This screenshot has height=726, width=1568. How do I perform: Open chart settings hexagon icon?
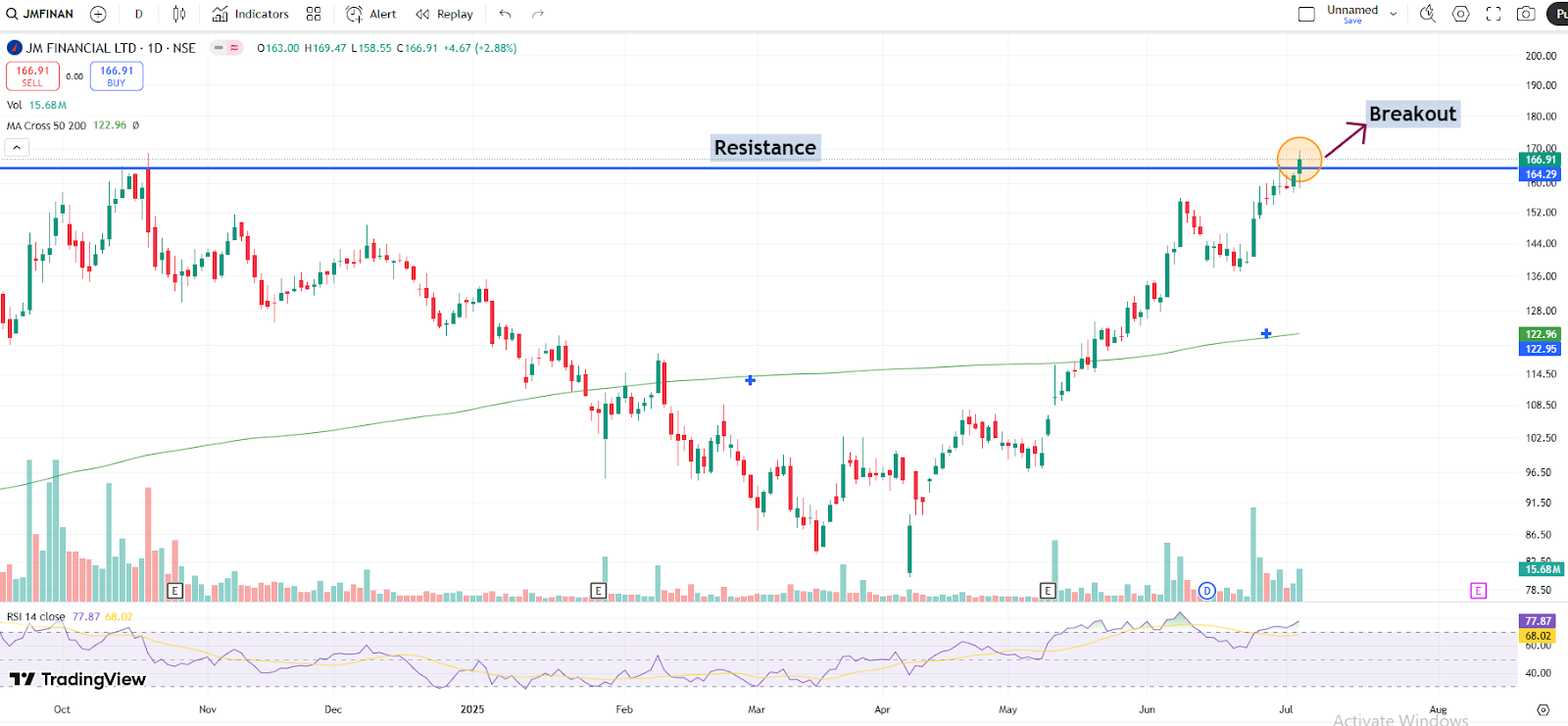(1460, 14)
